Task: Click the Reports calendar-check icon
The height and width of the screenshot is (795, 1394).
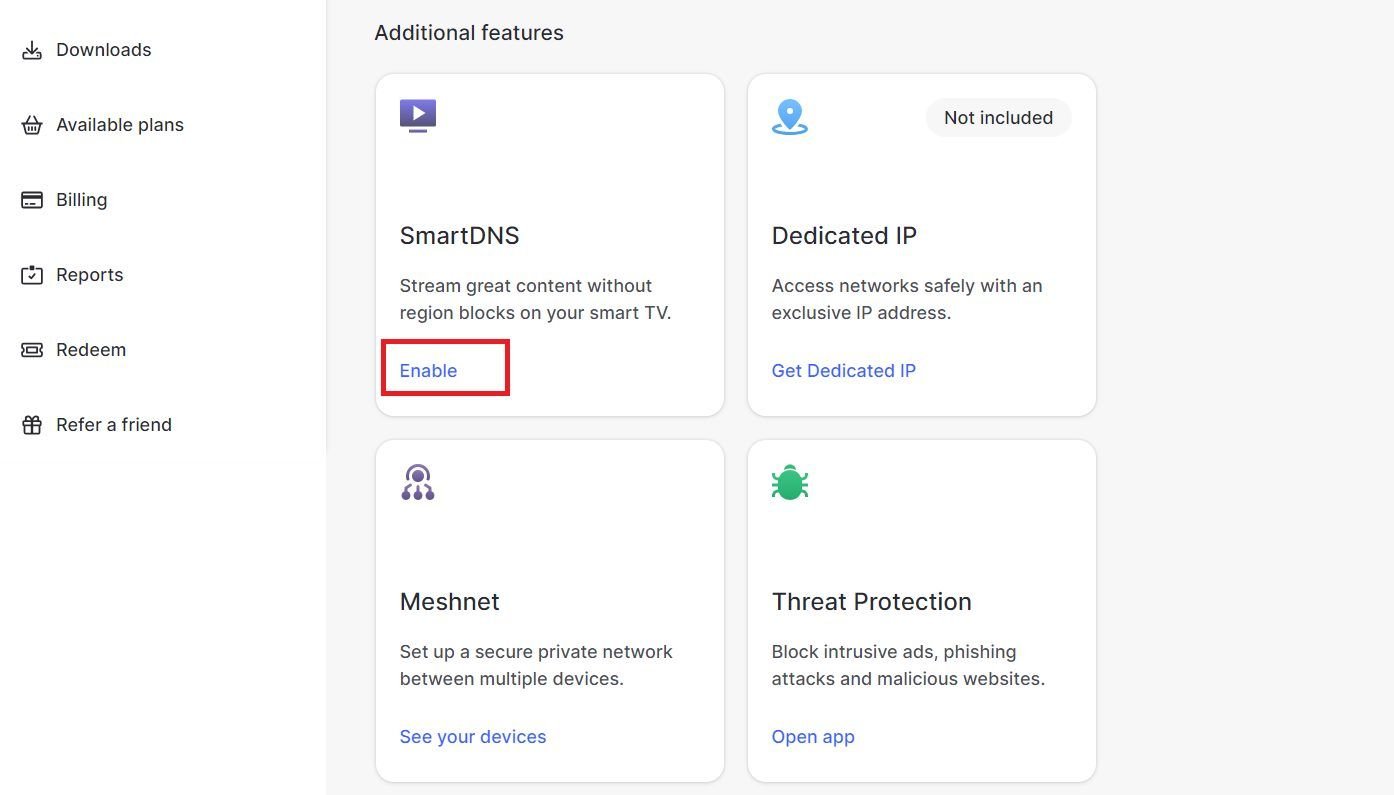Action: [x=32, y=275]
